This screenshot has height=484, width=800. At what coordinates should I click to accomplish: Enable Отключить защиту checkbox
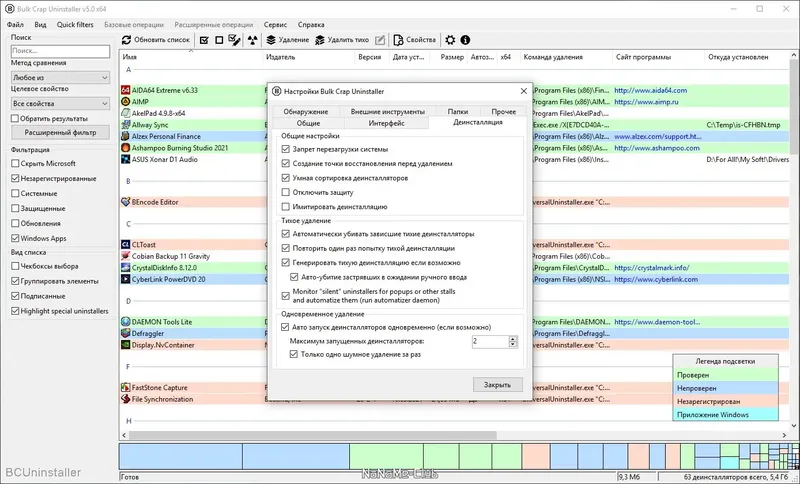286,192
